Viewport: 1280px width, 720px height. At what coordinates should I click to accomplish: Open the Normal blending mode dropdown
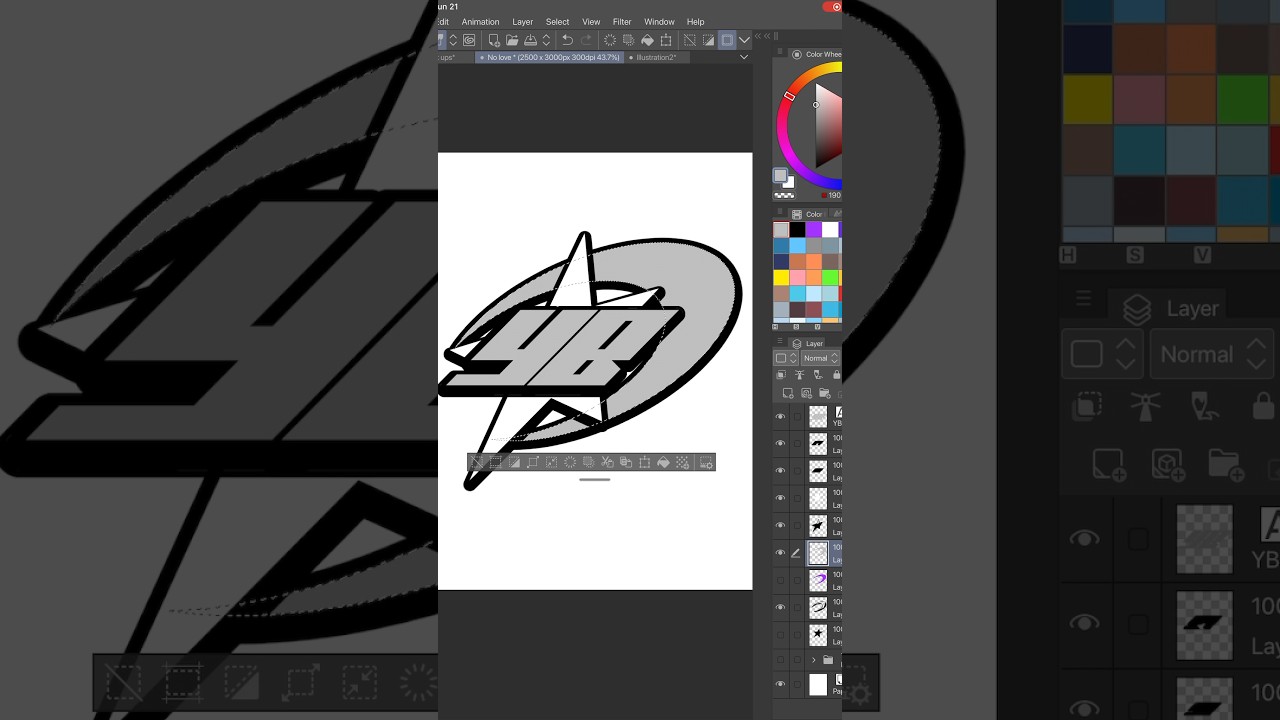821,358
